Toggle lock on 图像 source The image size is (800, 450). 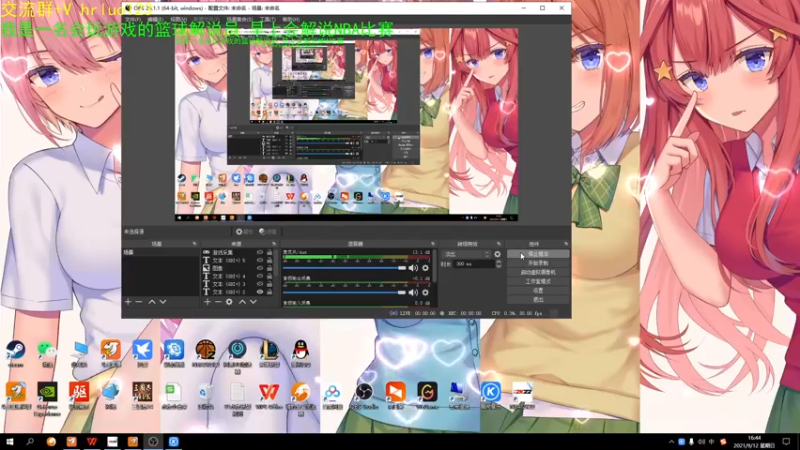click(269, 268)
